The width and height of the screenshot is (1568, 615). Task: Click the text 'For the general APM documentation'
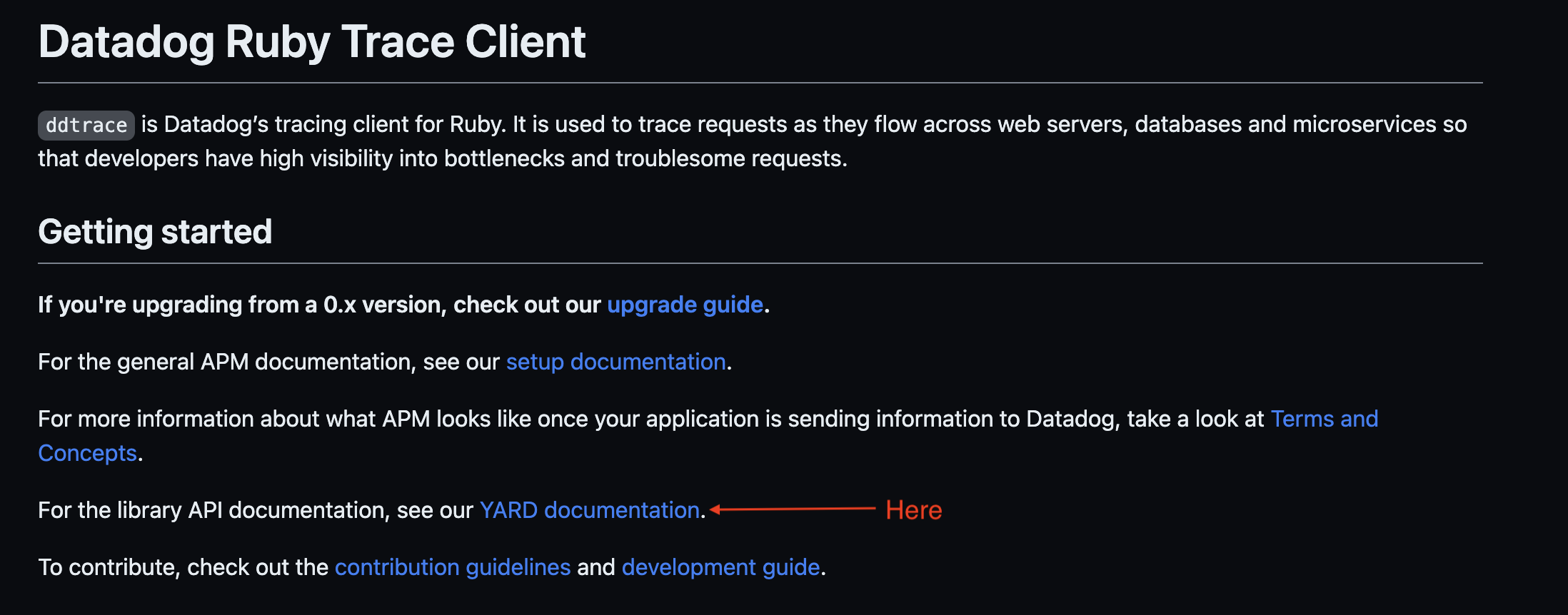coord(226,362)
